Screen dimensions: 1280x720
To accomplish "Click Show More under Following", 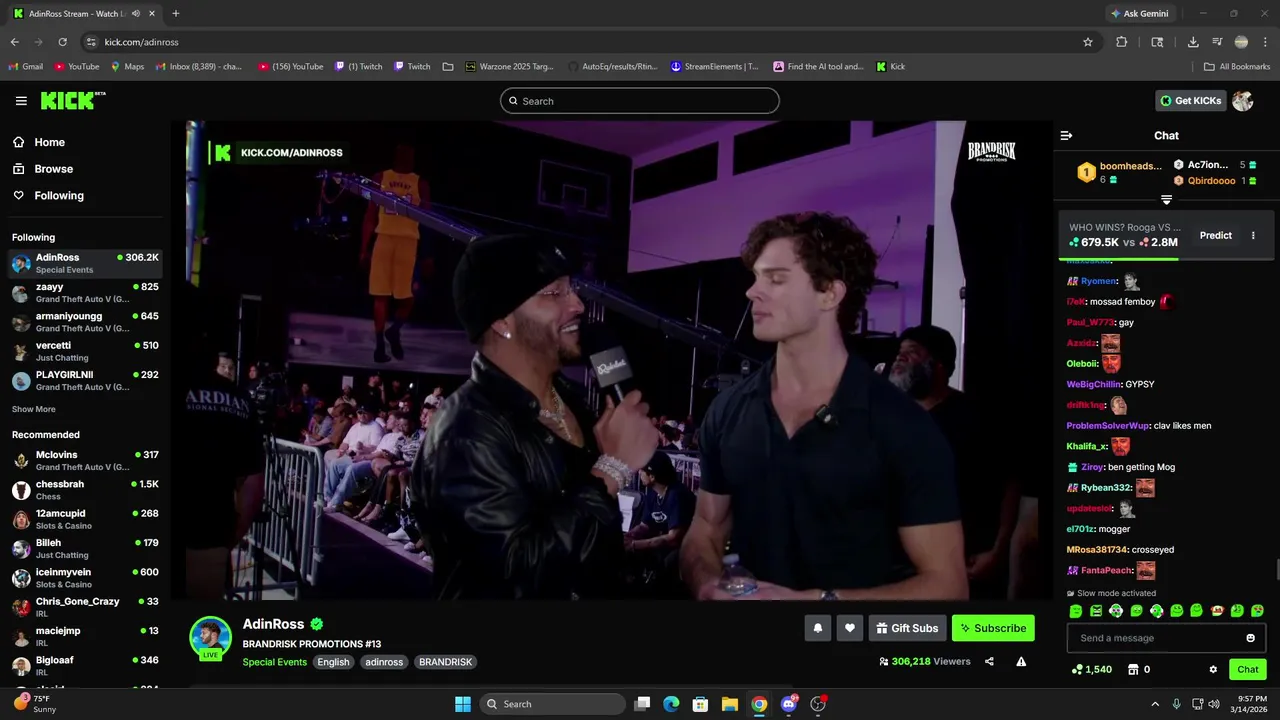I will [34, 409].
